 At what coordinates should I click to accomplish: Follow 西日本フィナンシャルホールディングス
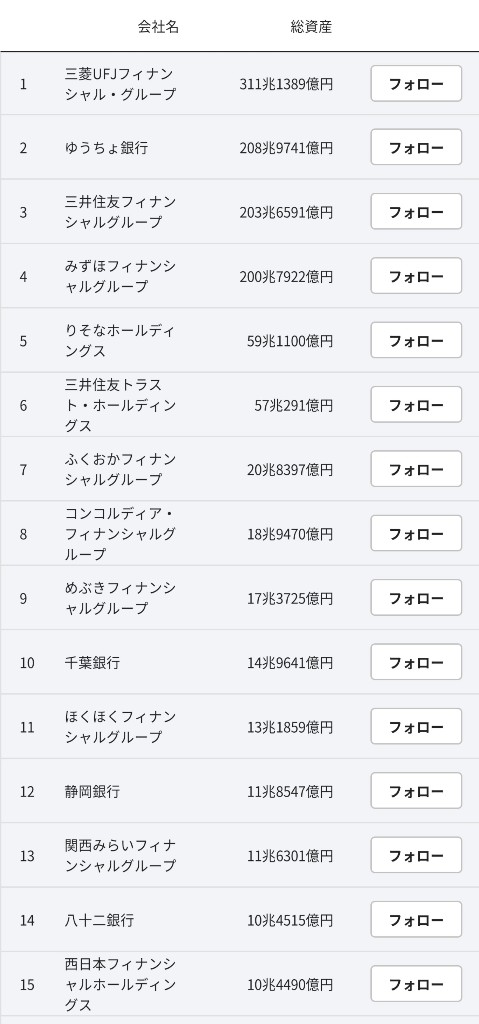(416, 984)
